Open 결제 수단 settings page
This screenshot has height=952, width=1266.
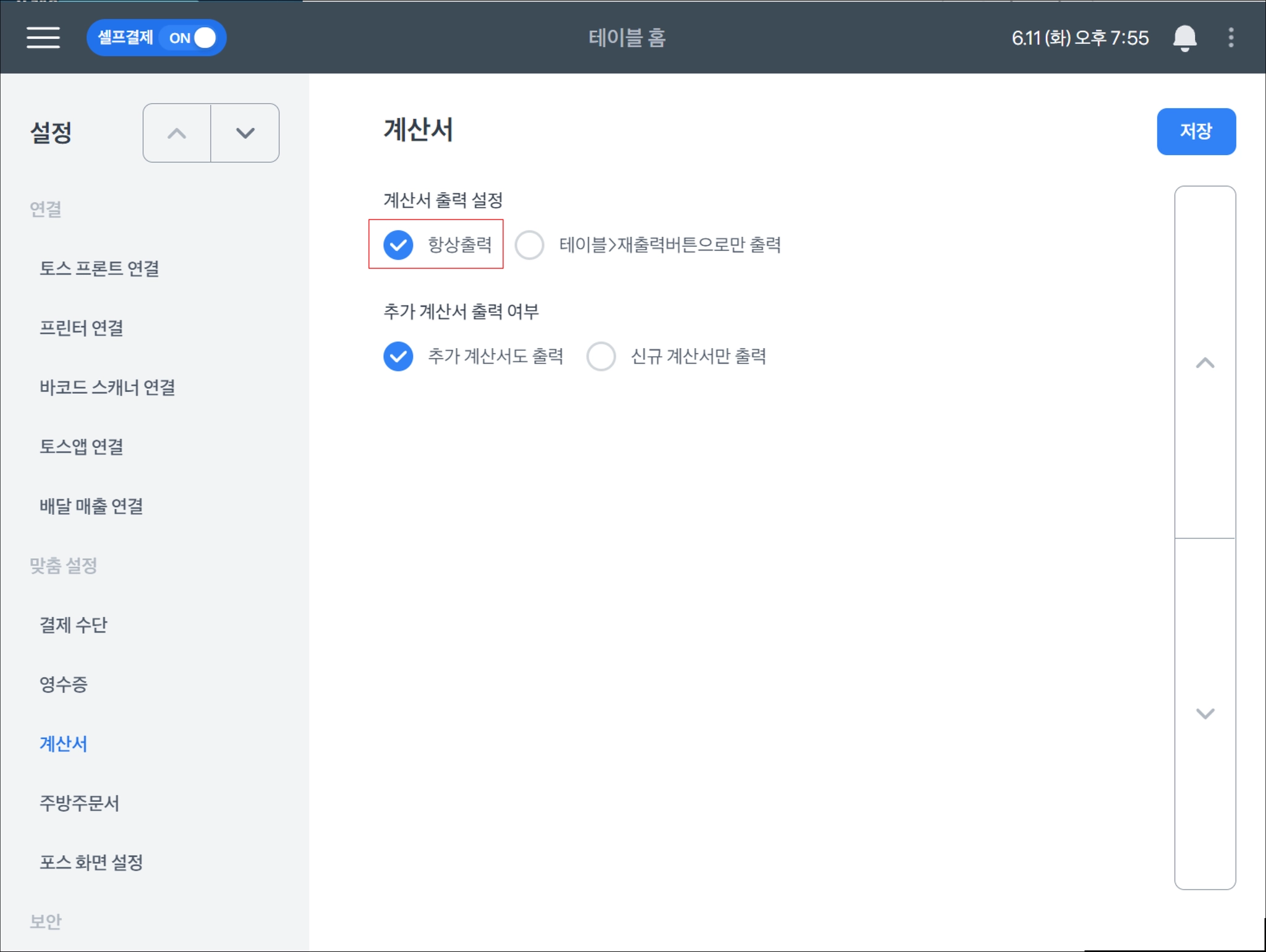tap(74, 624)
